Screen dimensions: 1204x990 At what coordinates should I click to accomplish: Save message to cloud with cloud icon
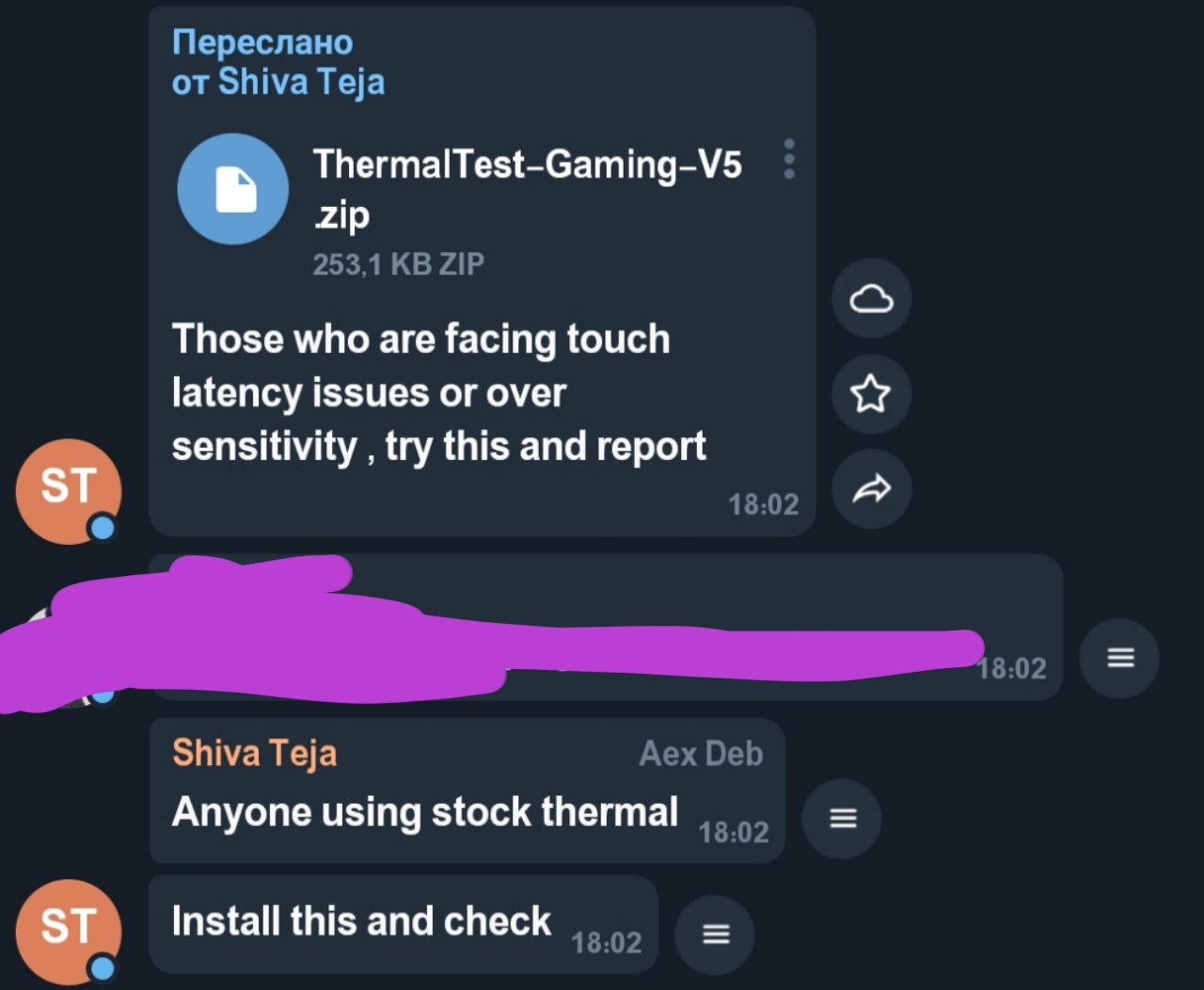click(x=872, y=299)
